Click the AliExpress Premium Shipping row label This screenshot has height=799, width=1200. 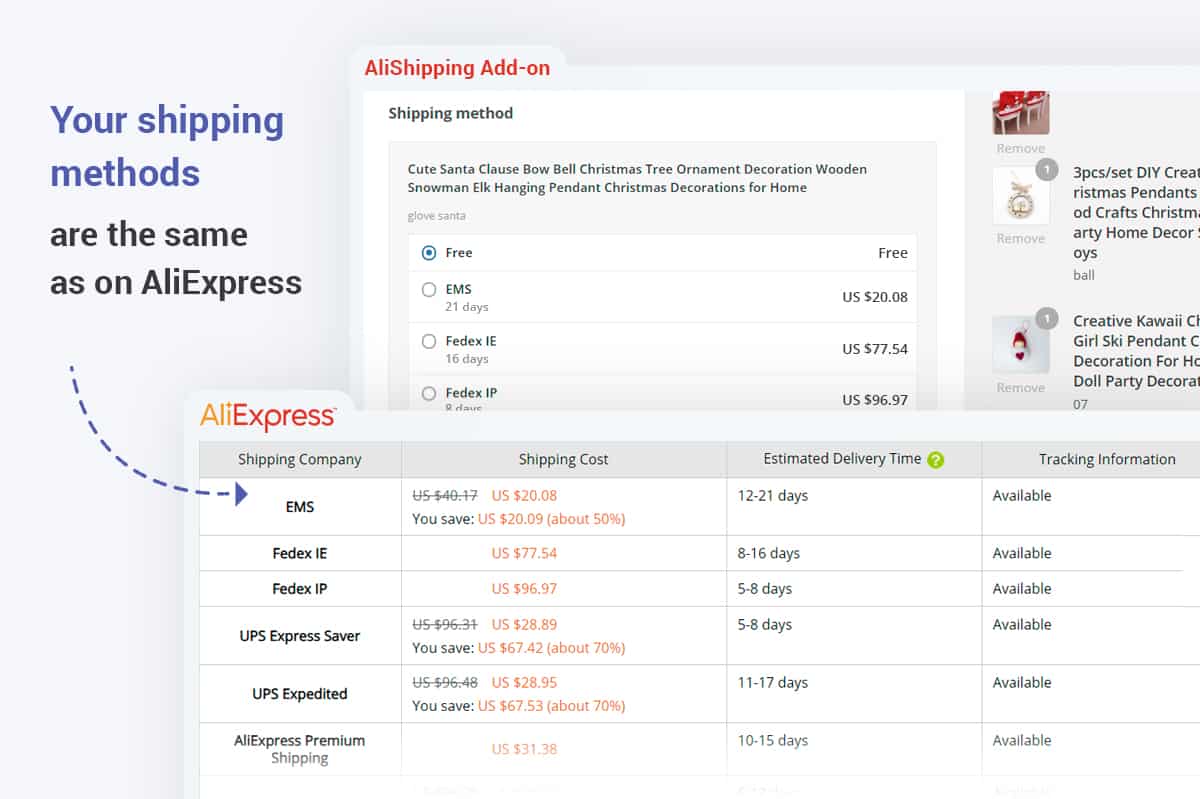click(x=300, y=749)
